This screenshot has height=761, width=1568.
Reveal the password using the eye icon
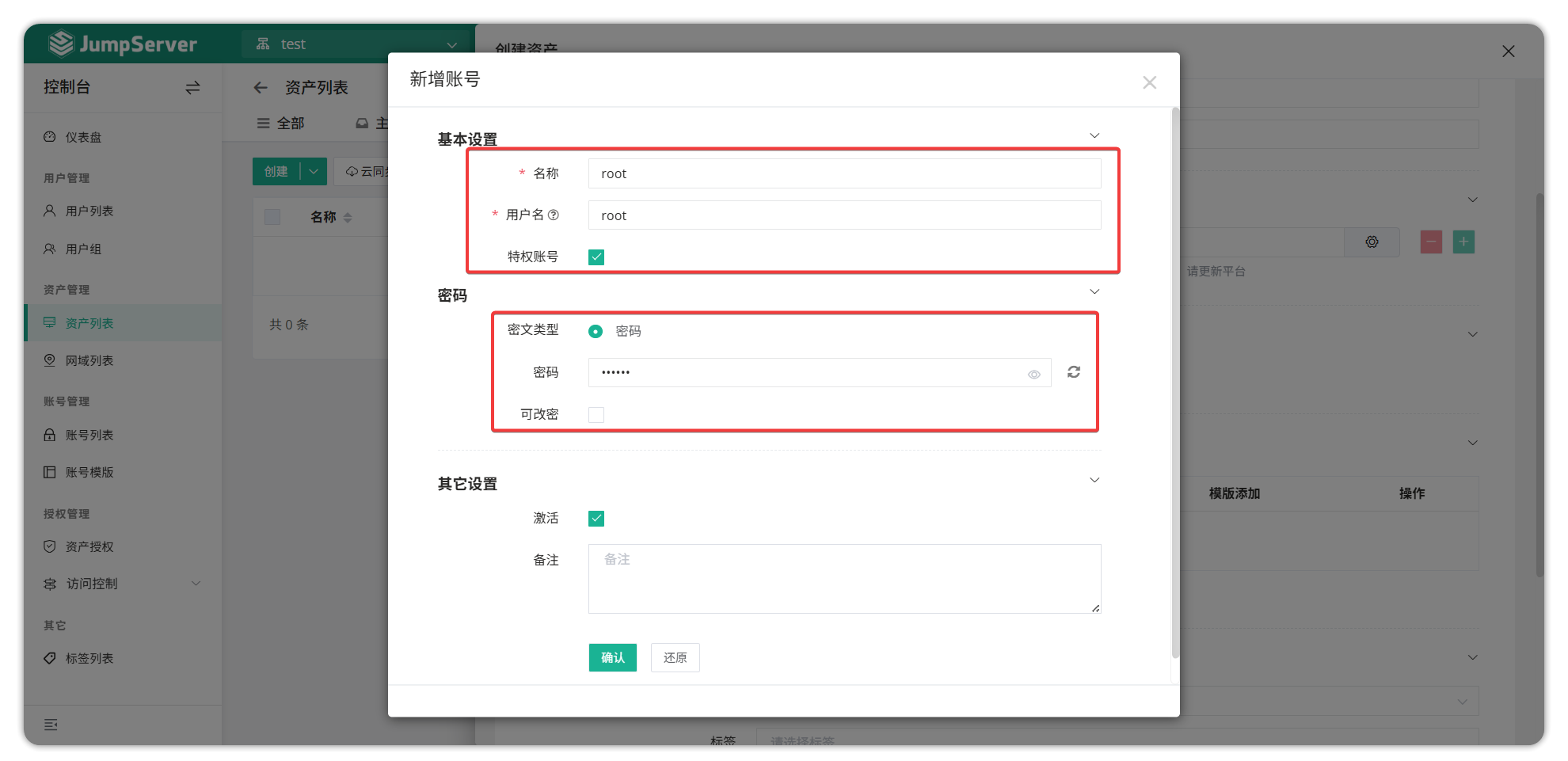(1033, 372)
